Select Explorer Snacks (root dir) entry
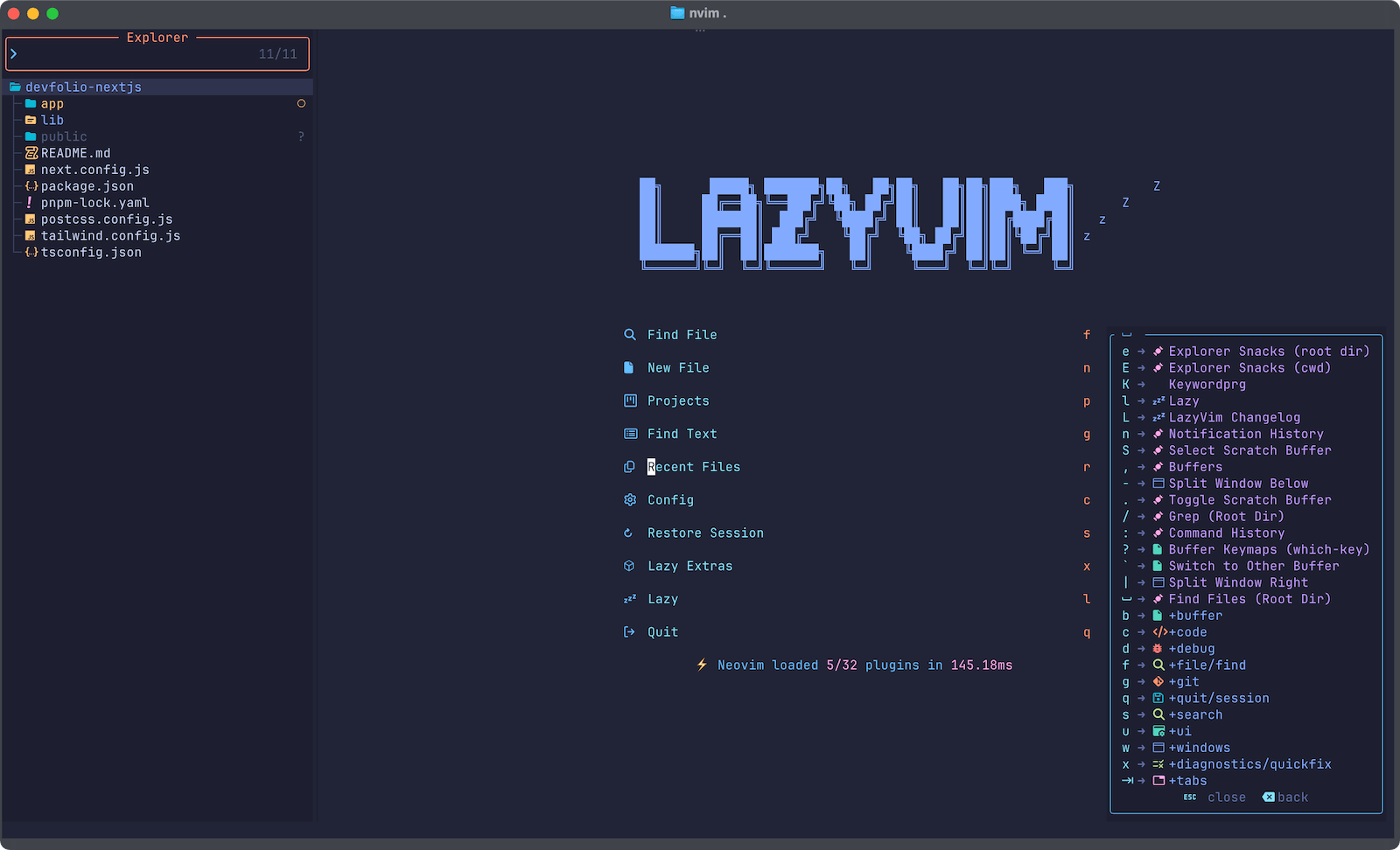 (x=1269, y=352)
